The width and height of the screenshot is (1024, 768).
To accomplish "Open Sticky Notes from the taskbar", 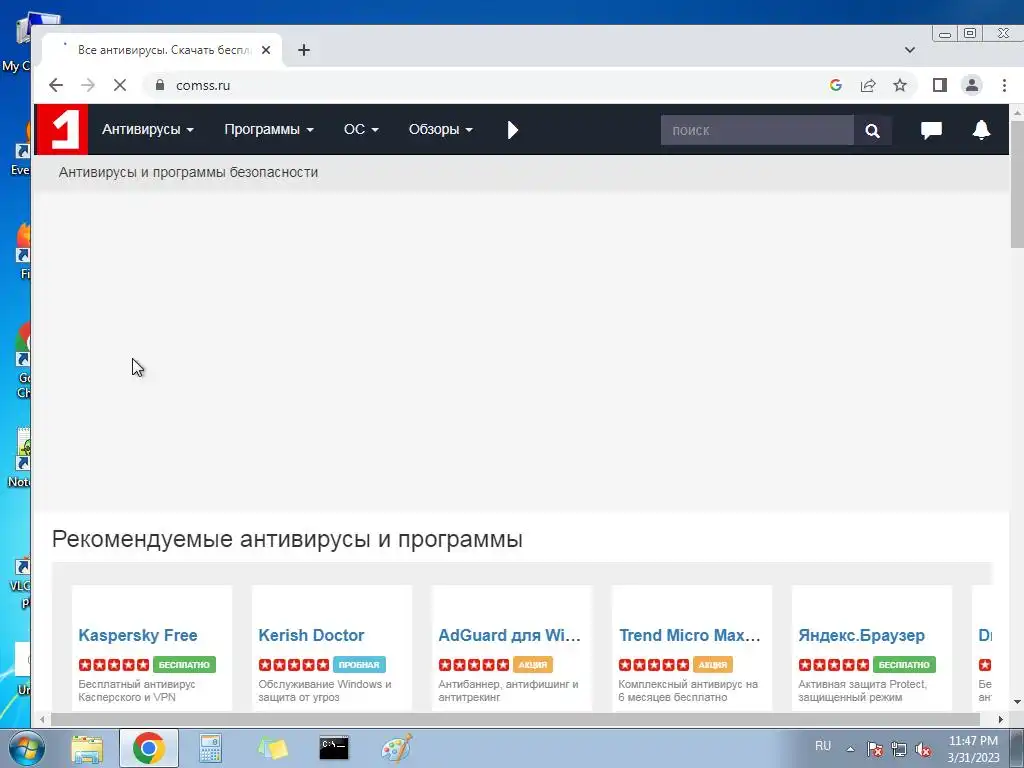I will click(273, 748).
